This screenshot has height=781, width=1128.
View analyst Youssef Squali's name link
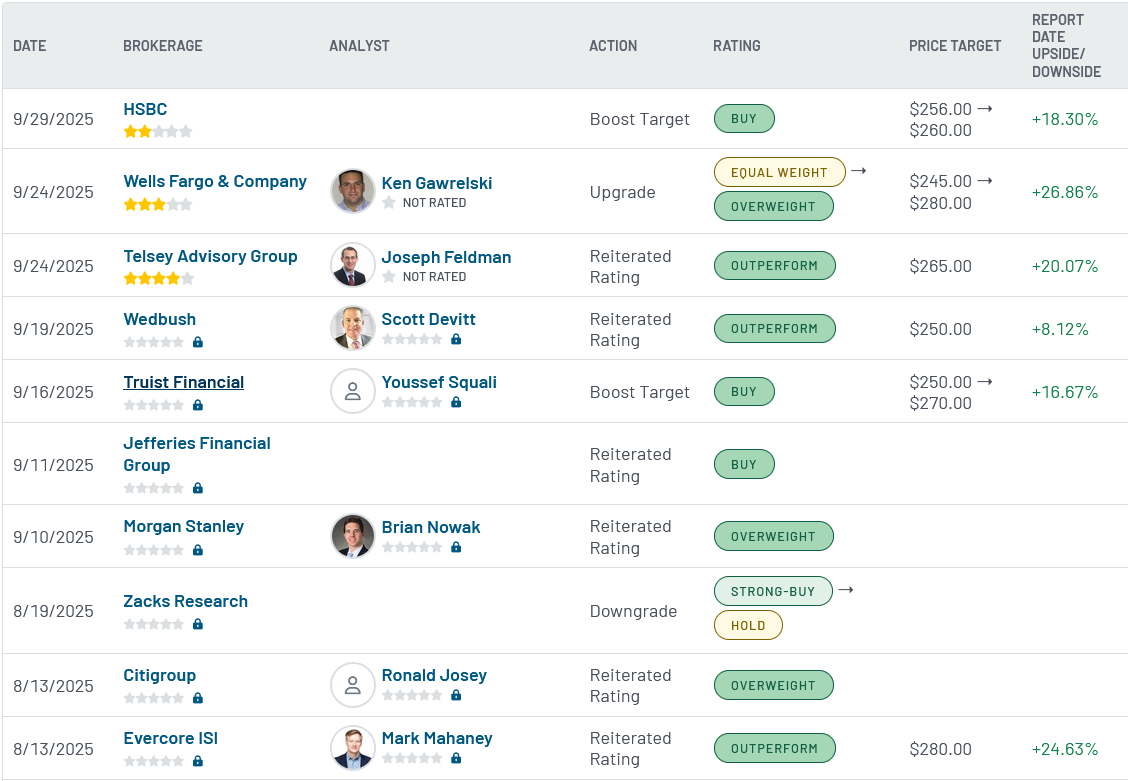click(x=439, y=383)
